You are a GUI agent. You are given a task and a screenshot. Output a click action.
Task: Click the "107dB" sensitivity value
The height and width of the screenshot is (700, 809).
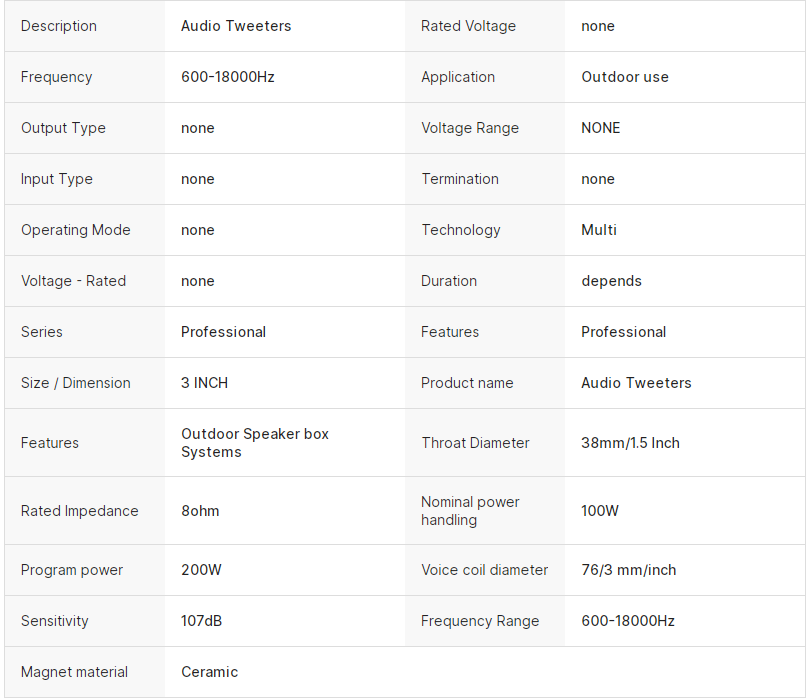point(201,621)
